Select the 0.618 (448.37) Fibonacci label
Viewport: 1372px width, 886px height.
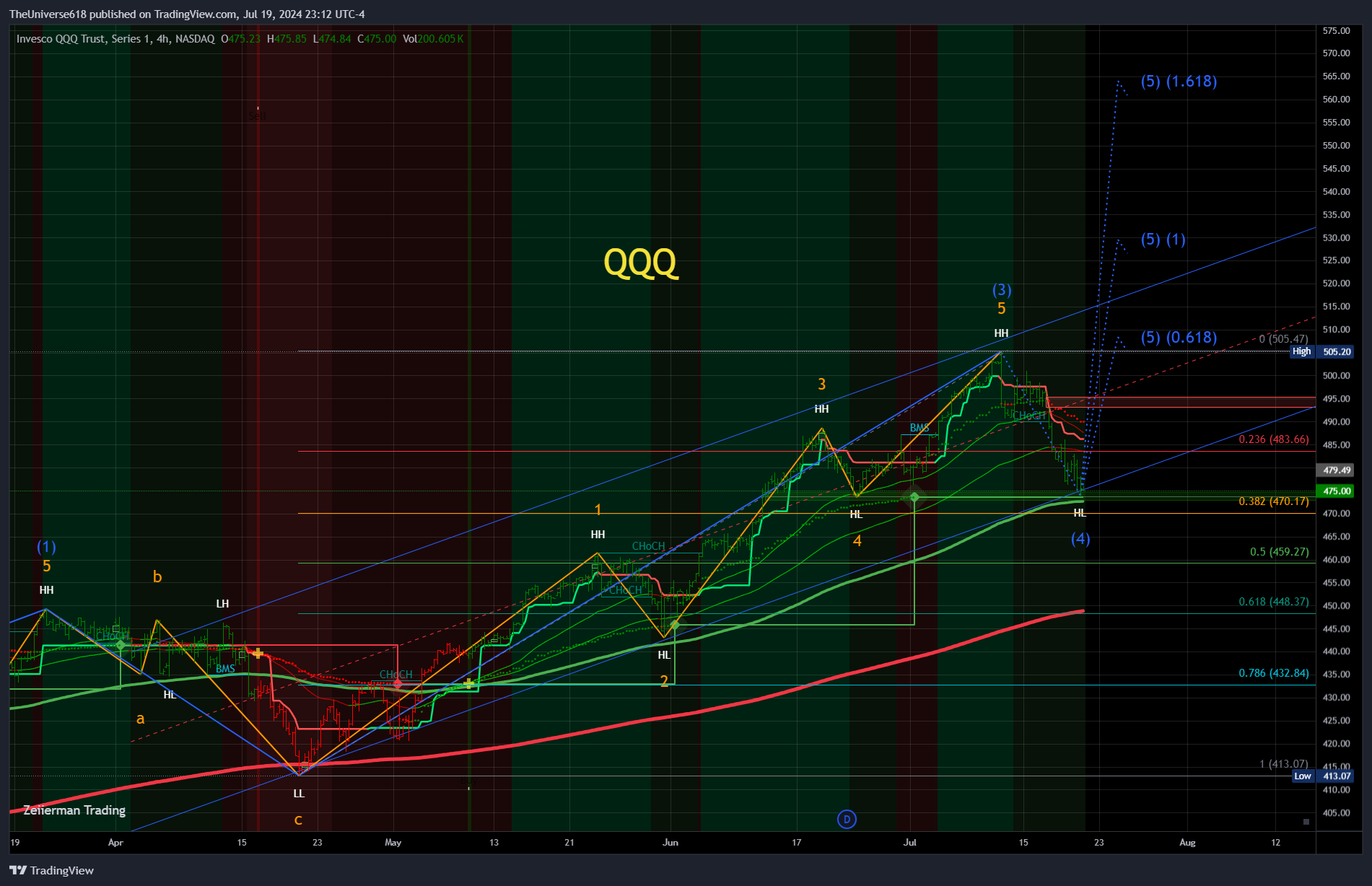1274,602
